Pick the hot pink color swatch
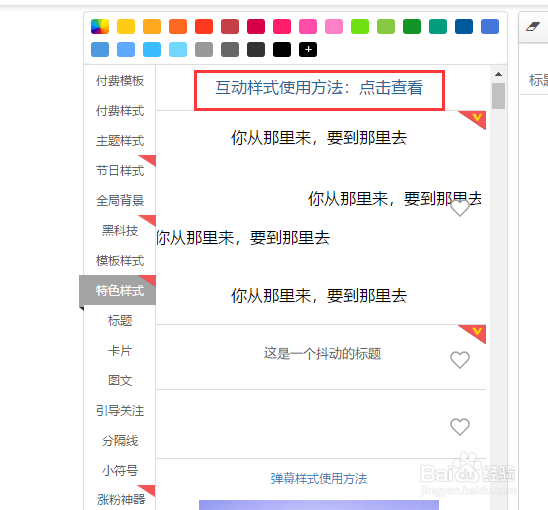The width and height of the screenshot is (548, 510). (x=308, y=27)
